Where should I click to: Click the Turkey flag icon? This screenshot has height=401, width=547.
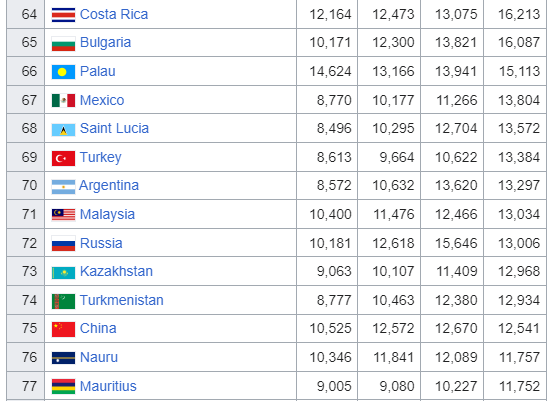63,158
